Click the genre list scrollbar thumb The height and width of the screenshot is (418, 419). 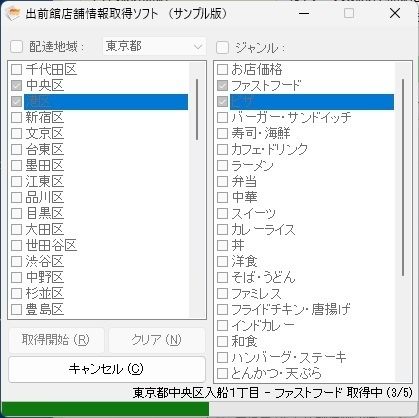click(403, 177)
